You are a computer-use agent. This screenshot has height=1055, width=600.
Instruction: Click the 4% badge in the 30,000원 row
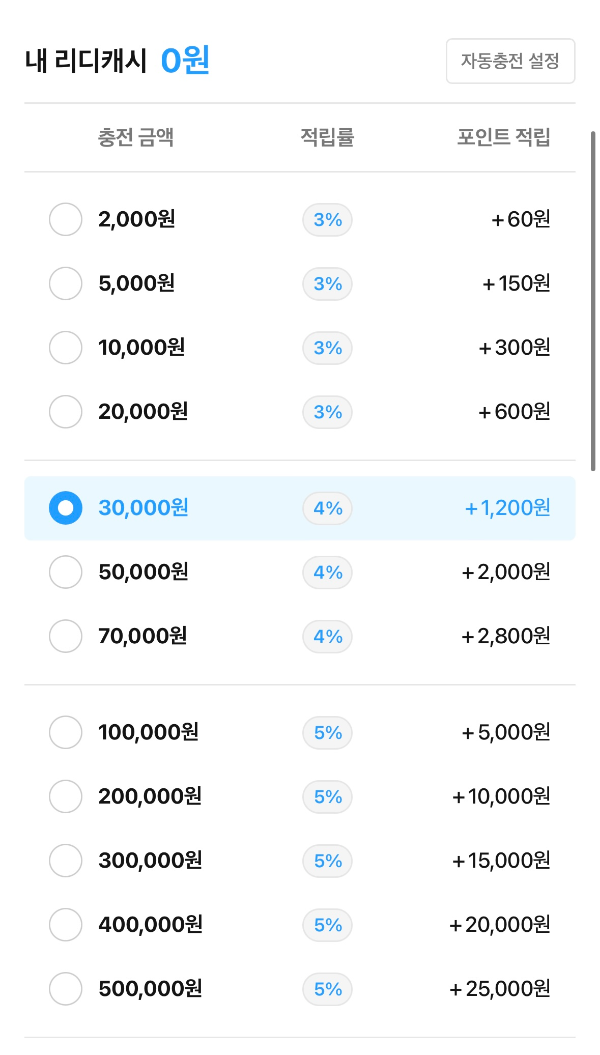(328, 508)
